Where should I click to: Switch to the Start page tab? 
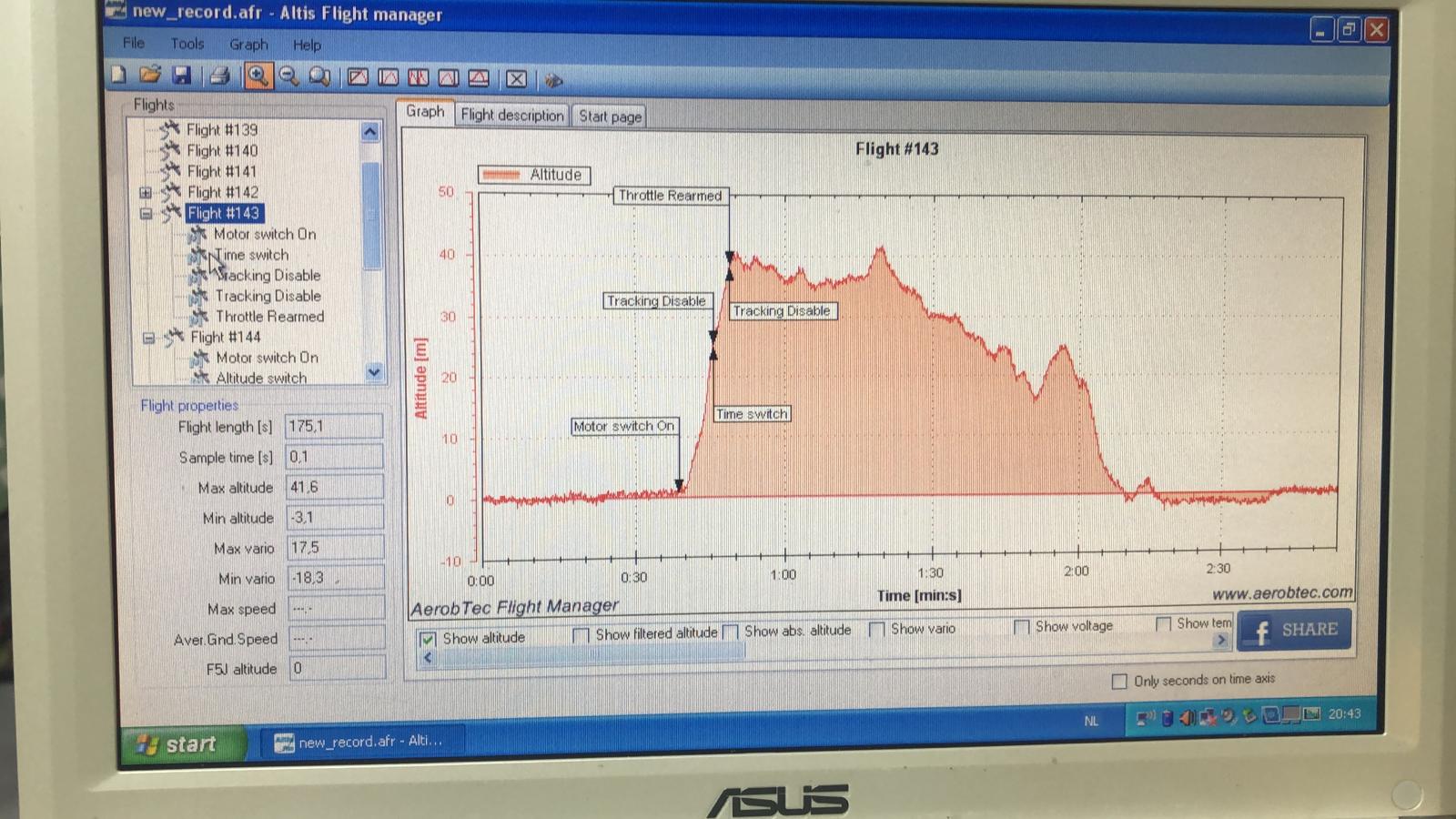point(610,116)
